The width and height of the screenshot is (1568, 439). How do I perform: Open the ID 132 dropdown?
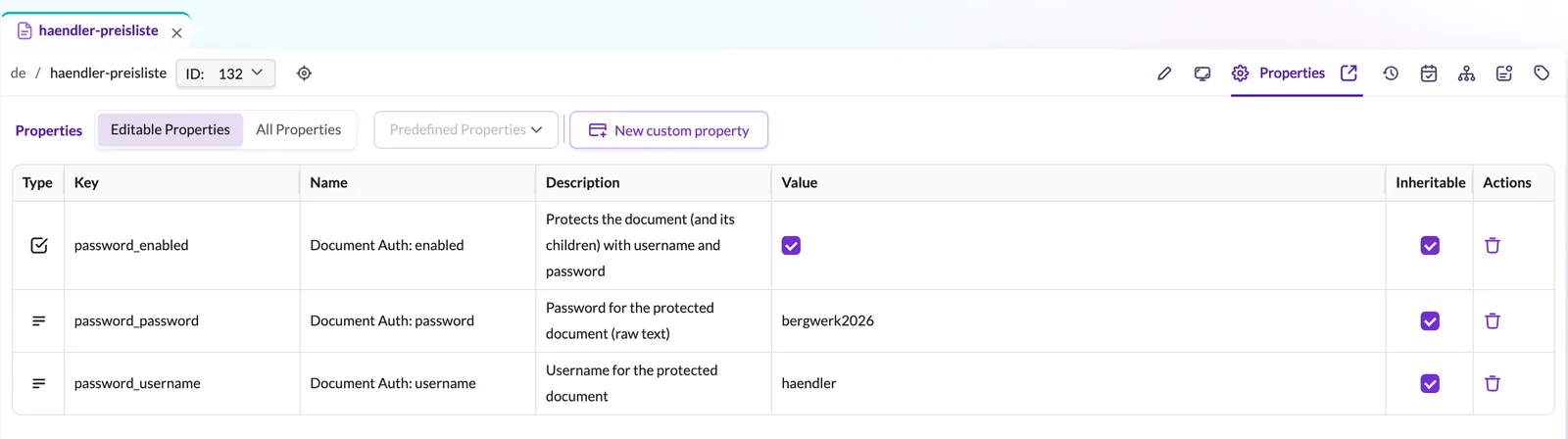coord(225,73)
